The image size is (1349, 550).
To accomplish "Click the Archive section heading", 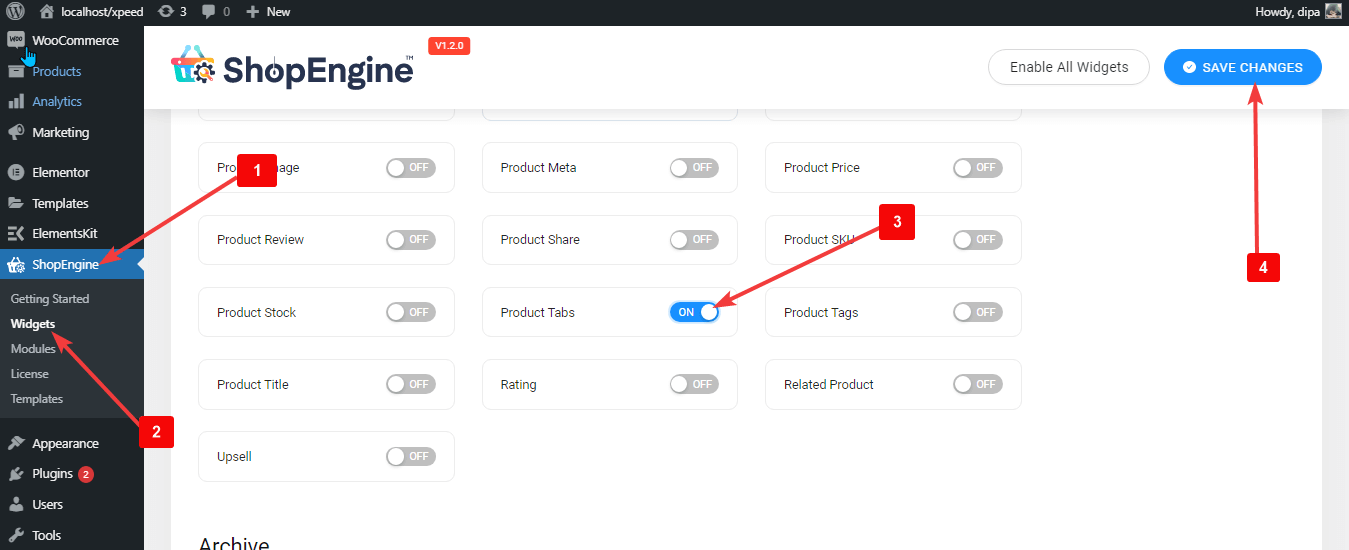I will pyautogui.click(x=234, y=543).
